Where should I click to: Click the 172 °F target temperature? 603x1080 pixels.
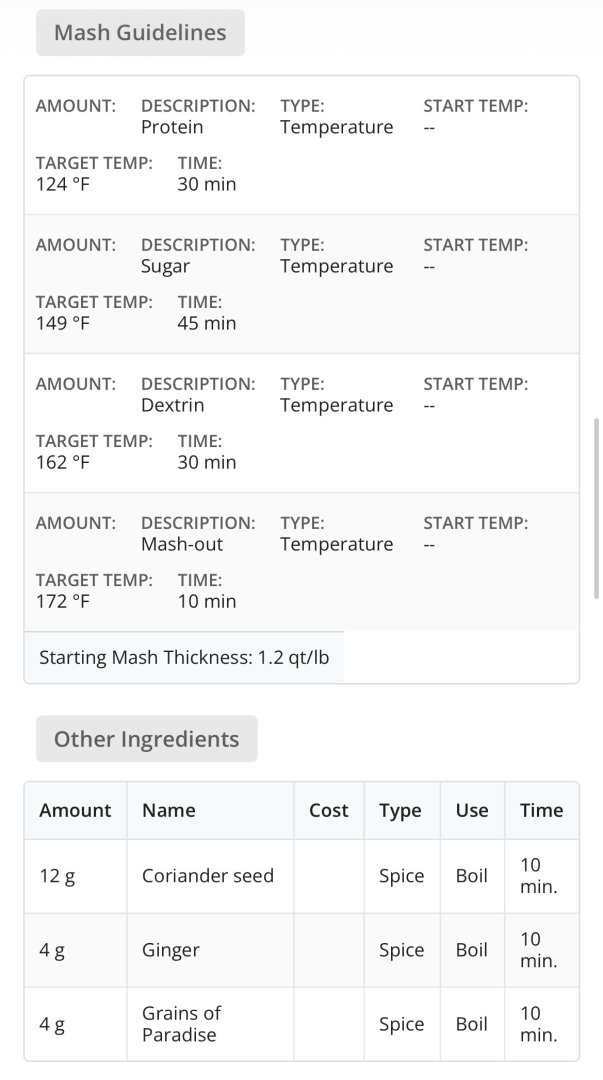pyautogui.click(x=63, y=601)
